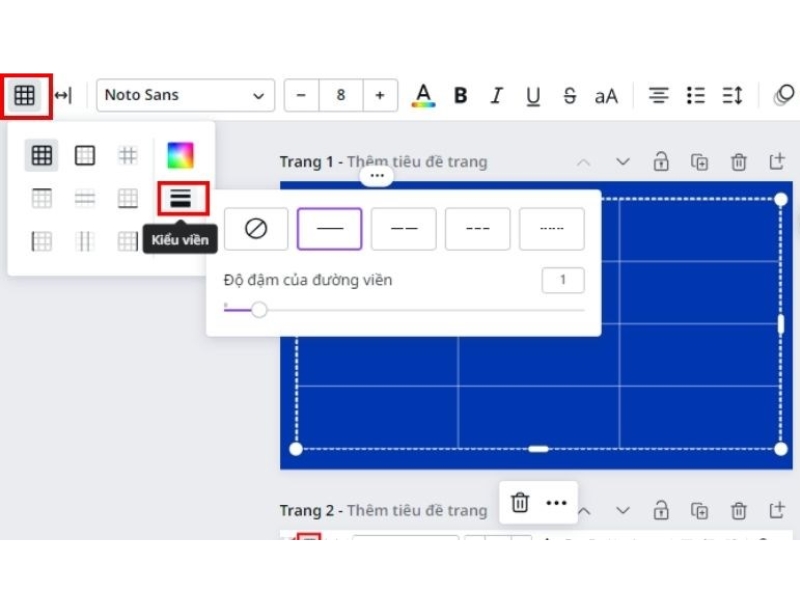The image size is (800, 600).
Task: Toggle italic formatting
Action: tap(496, 96)
